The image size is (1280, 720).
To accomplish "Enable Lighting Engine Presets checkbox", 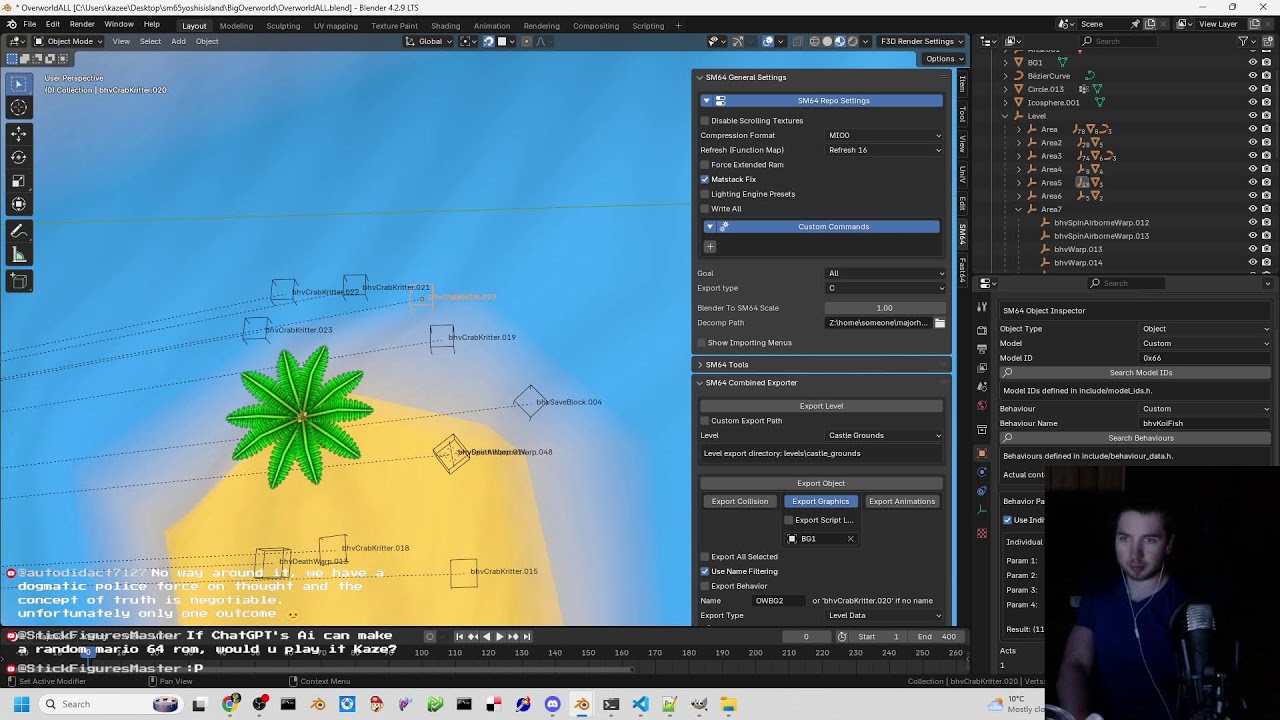I will pos(705,194).
